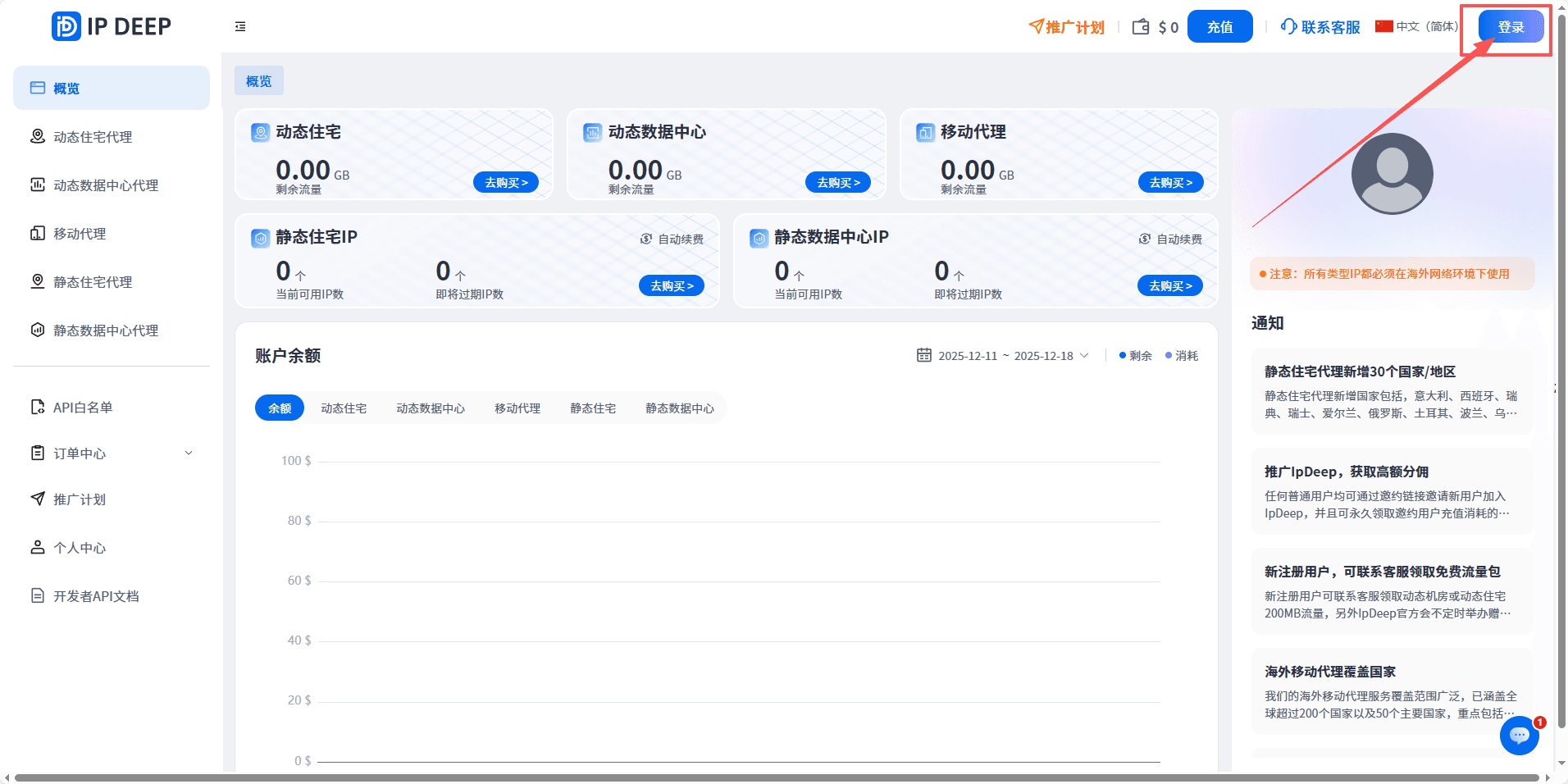Select the 移动代理 tab in 账户余额

coord(517,408)
